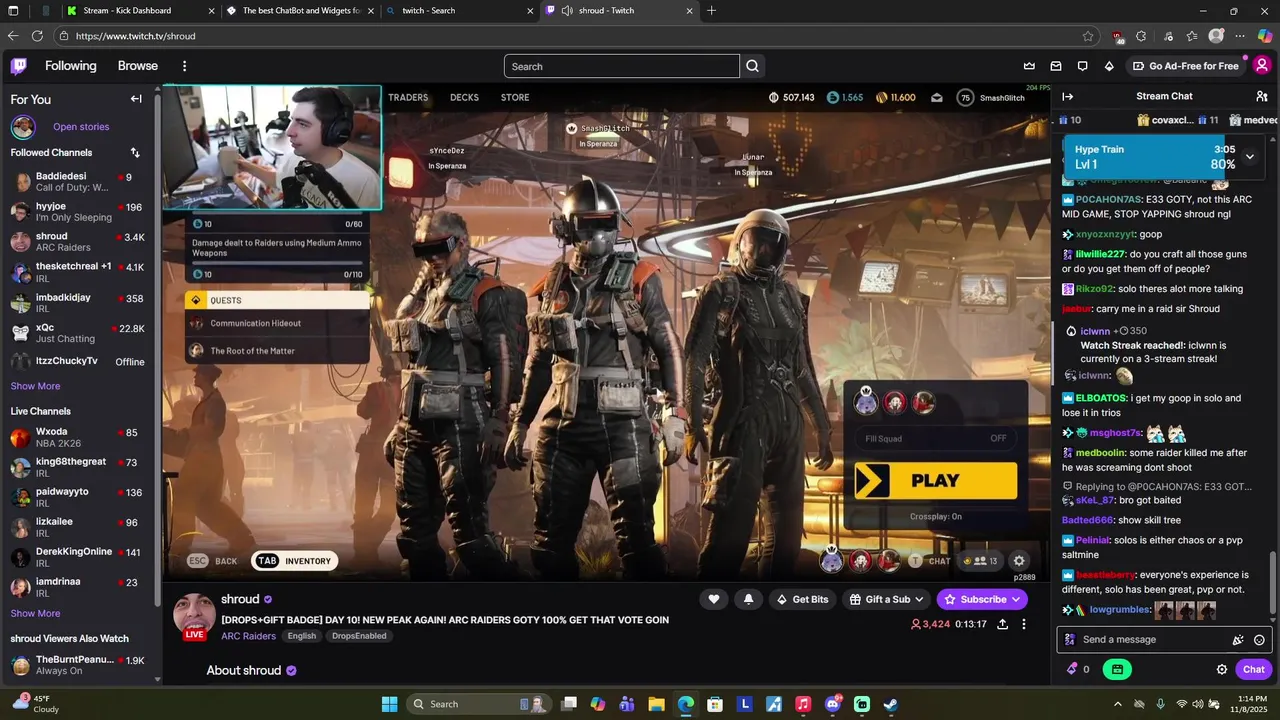Click the username ELBOATOS in chat
Screen dimensions: 1280x720
(x=1101, y=398)
